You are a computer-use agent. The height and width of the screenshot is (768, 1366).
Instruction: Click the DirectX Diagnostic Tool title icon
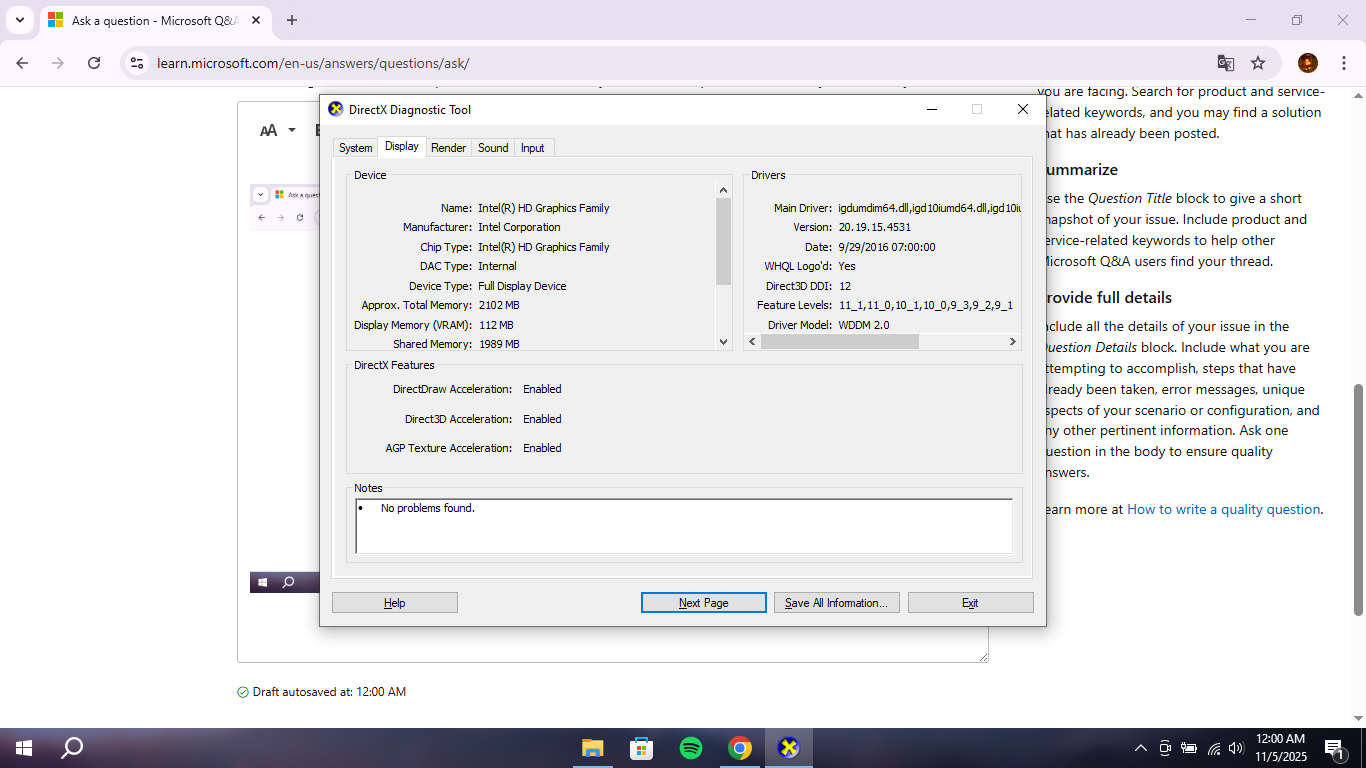pyautogui.click(x=336, y=109)
